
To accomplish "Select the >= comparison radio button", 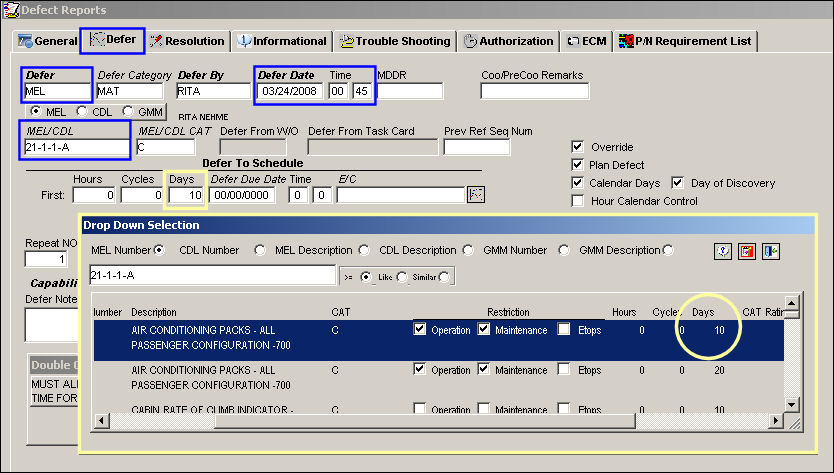I will tap(365, 277).
